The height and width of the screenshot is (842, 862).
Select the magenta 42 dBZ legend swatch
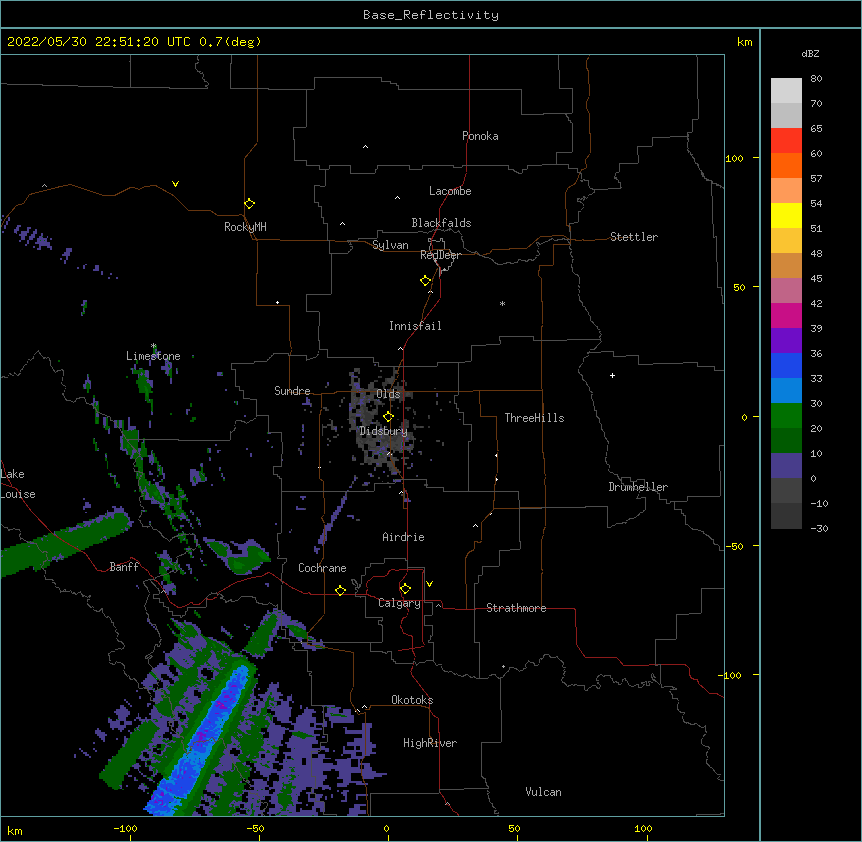click(x=786, y=315)
